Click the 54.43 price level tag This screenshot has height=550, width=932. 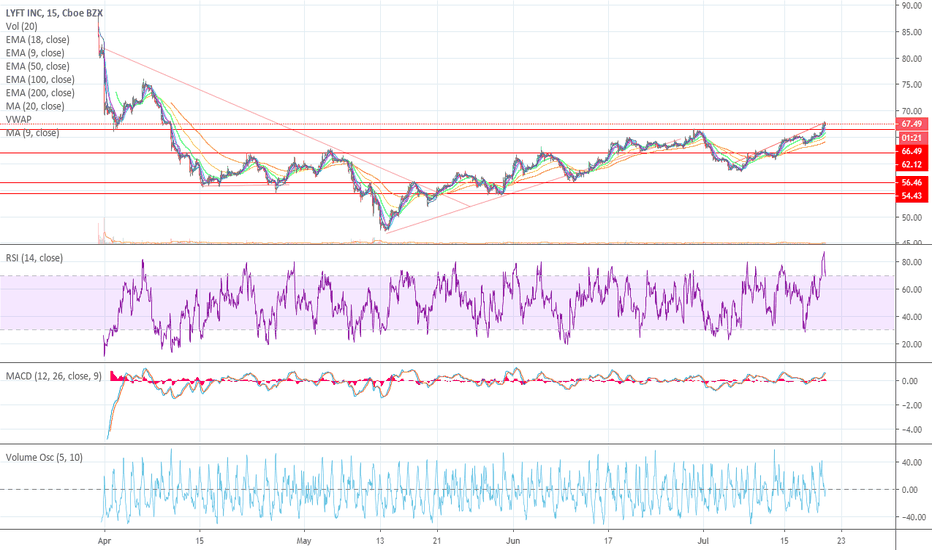pyautogui.click(x=911, y=196)
